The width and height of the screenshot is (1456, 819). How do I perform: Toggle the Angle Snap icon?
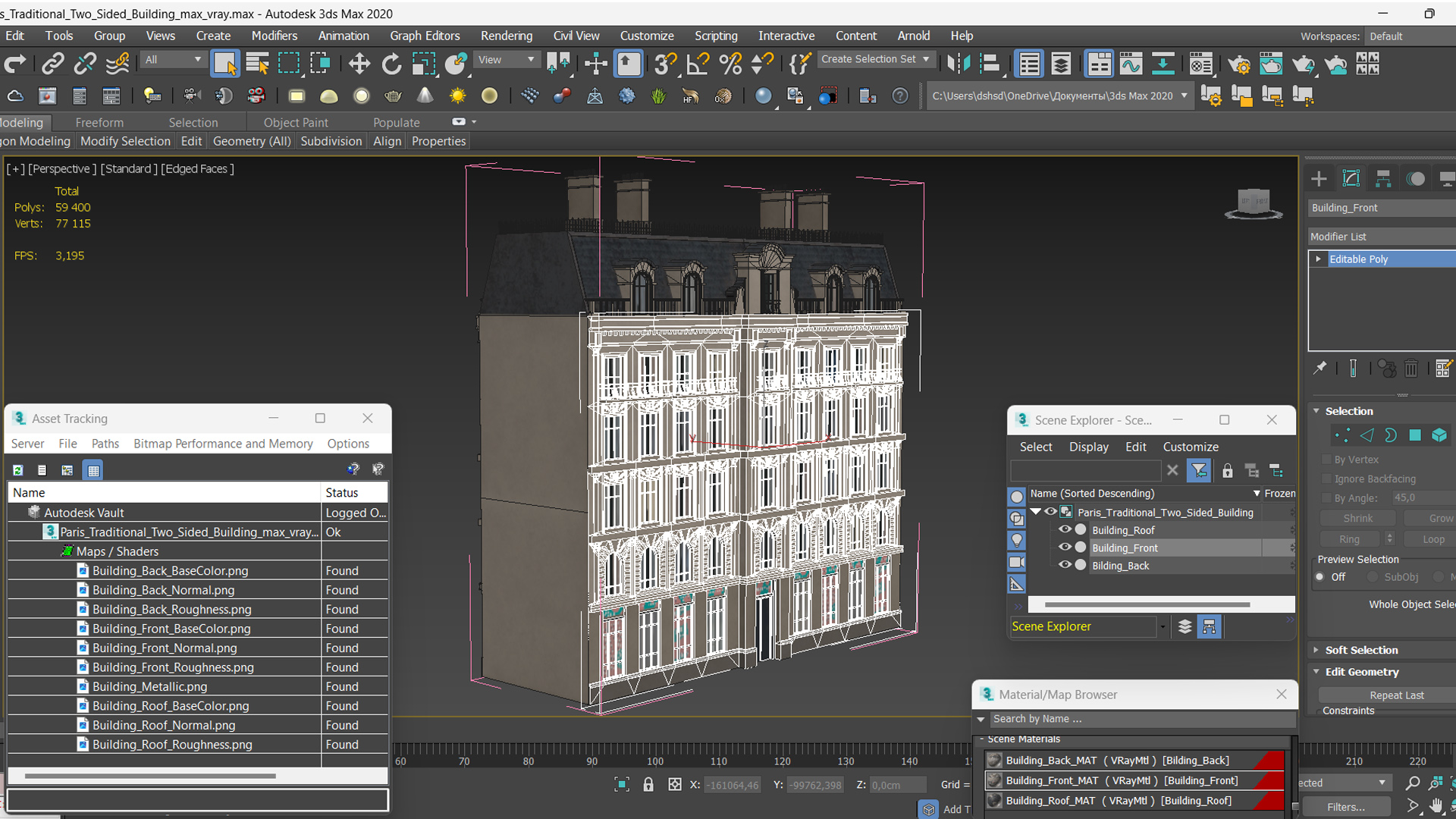tap(697, 64)
